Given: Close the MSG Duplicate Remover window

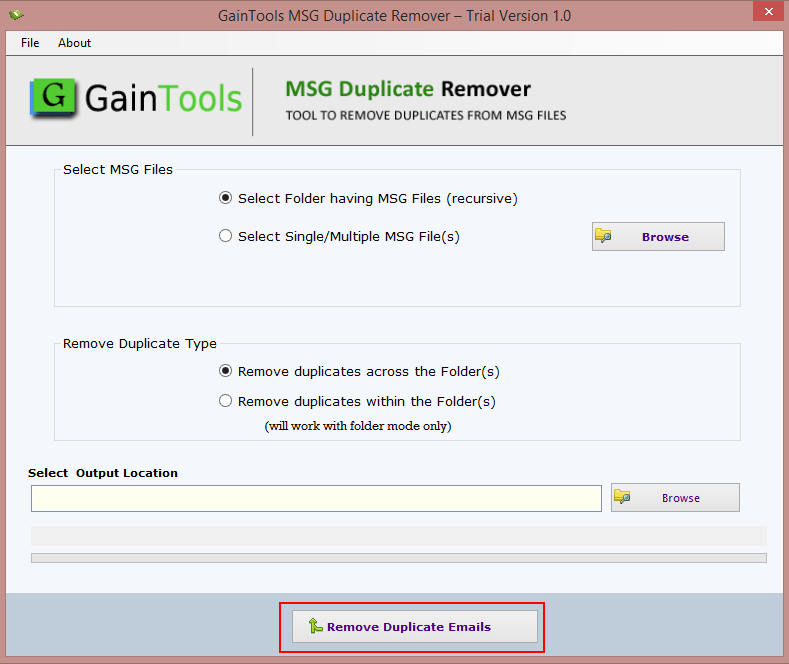Looking at the screenshot, I should [768, 11].
